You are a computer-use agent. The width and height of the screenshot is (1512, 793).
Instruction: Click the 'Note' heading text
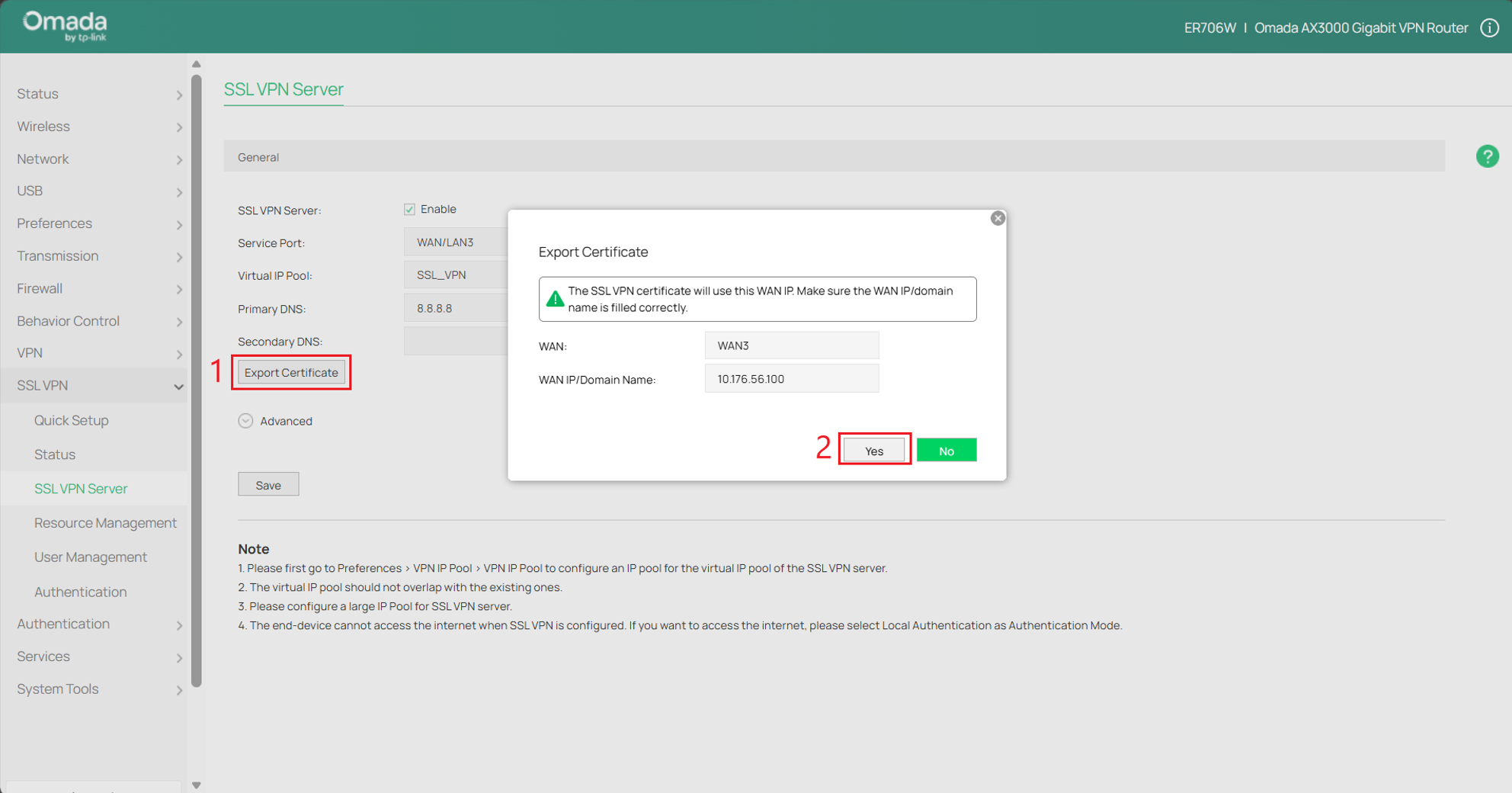253,549
